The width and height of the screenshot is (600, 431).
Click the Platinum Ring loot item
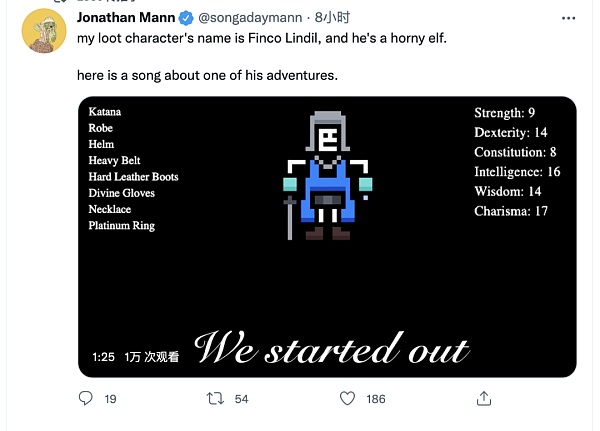(x=121, y=226)
